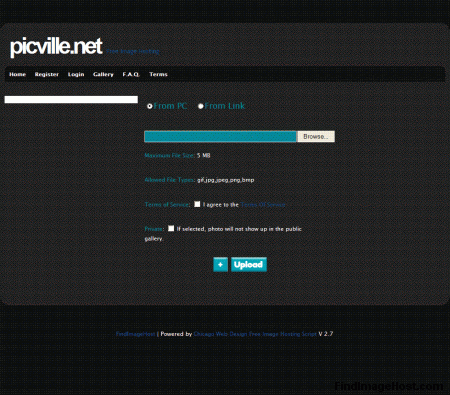Screen dimensions: 450x395
Task: Click the Upload button
Action: pyautogui.click(x=249, y=264)
